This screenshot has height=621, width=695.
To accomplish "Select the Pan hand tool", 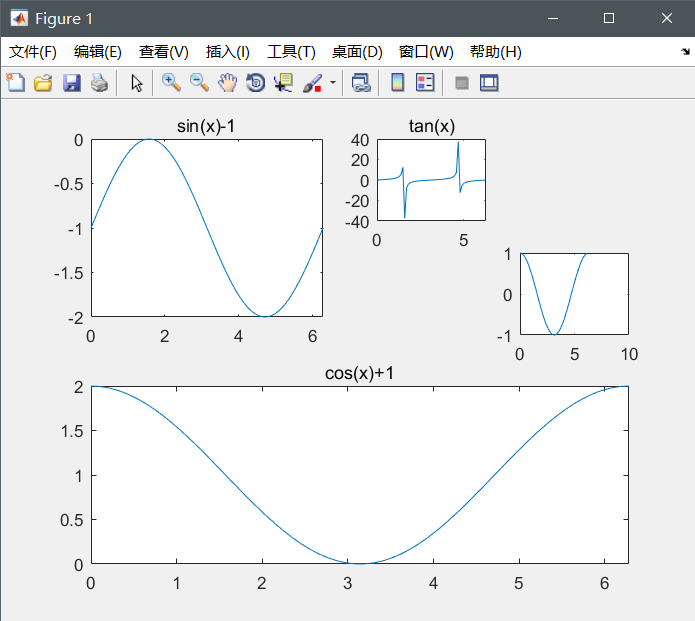I will [x=227, y=83].
